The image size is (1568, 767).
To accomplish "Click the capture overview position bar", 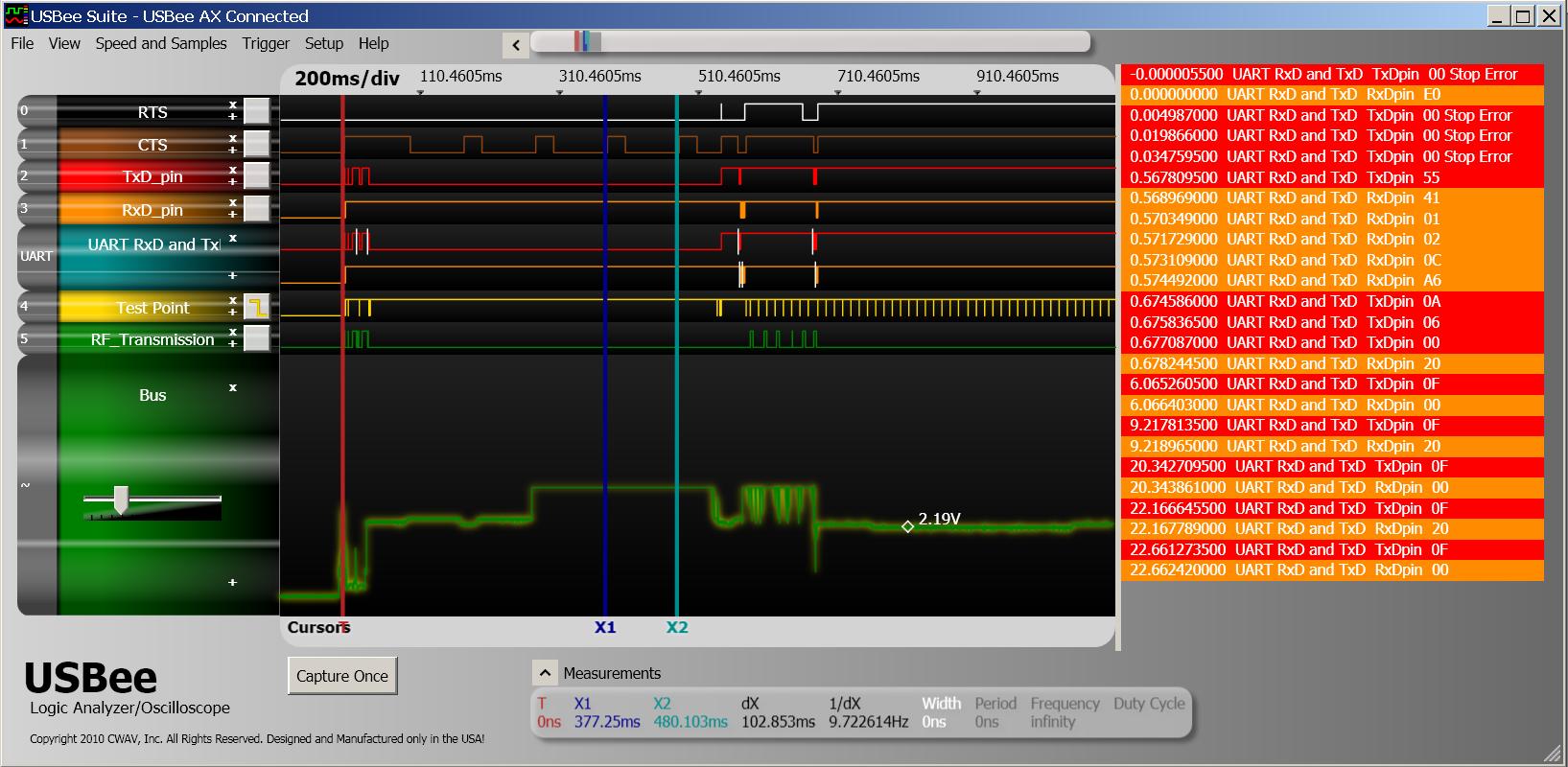I will (x=810, y=41).
